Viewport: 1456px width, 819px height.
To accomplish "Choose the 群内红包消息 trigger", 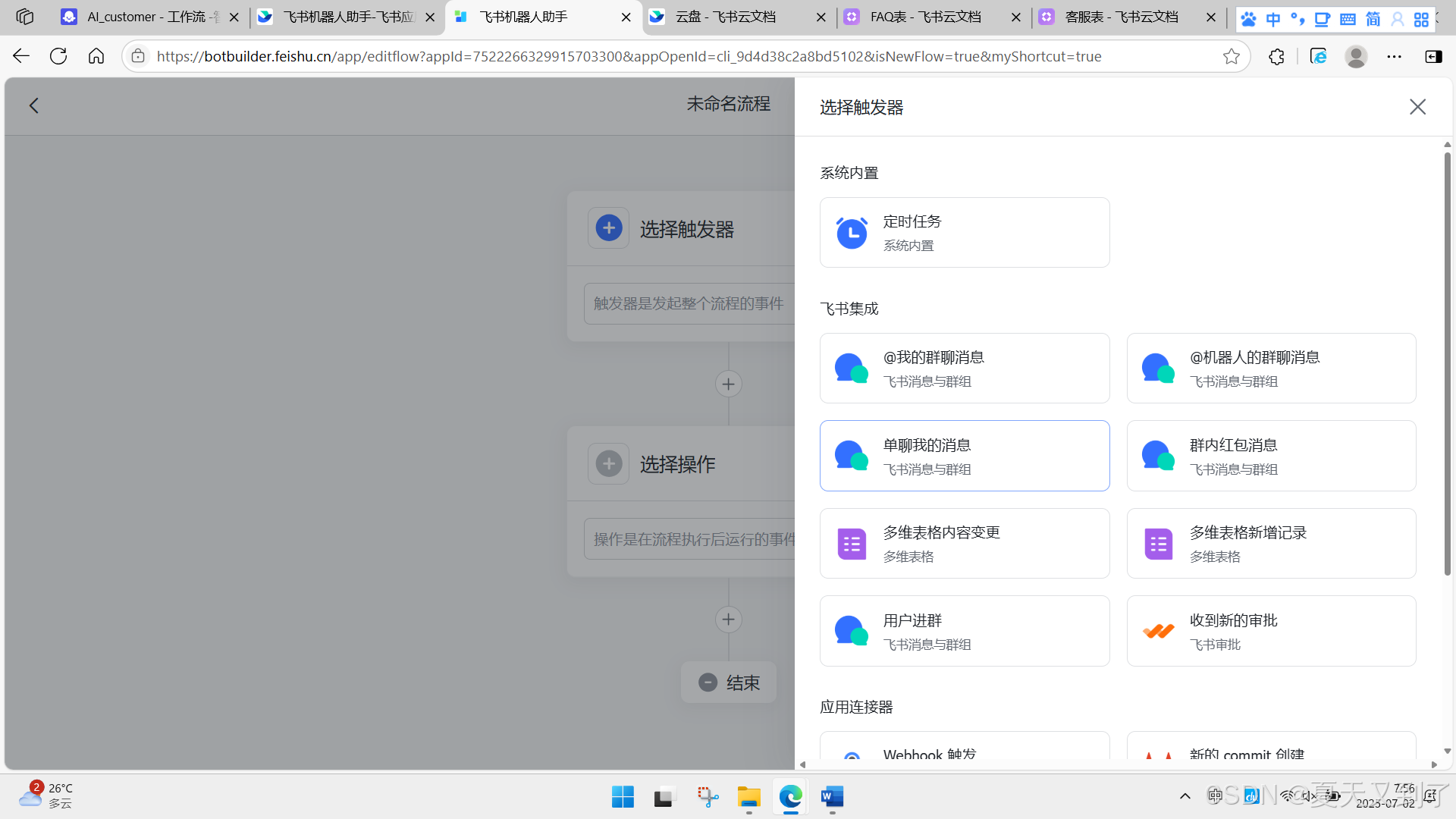I will coord(1271,456).
